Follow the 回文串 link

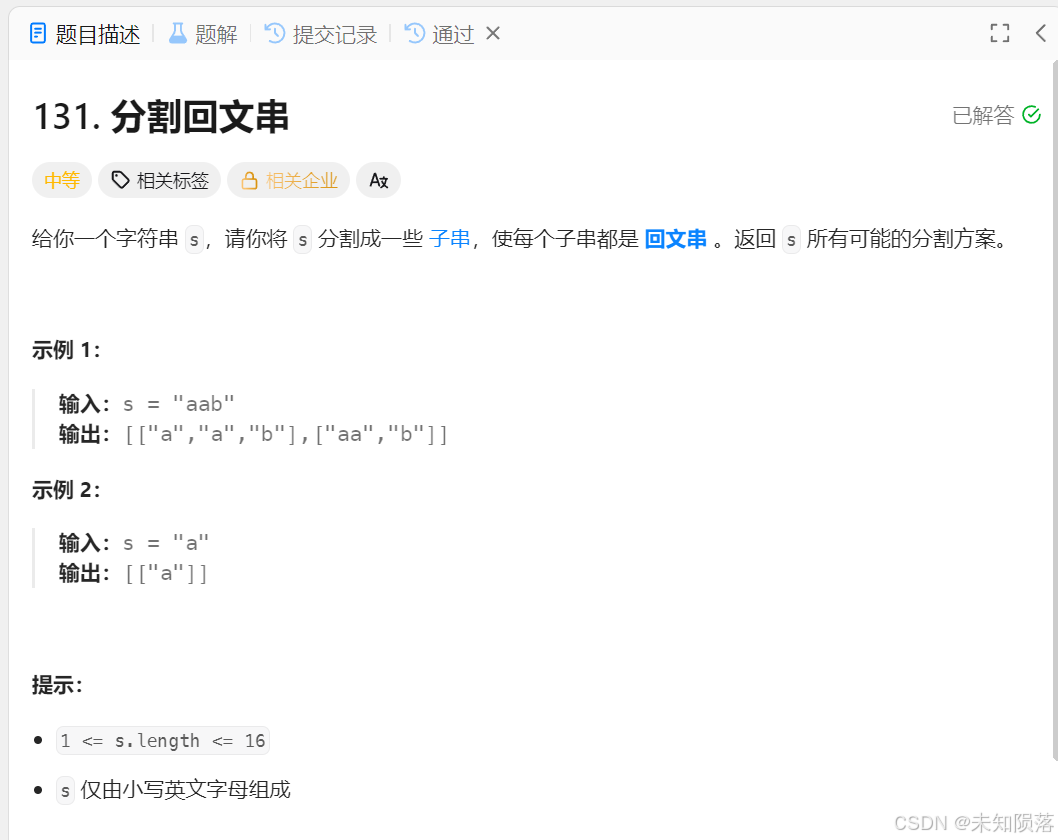675,238
